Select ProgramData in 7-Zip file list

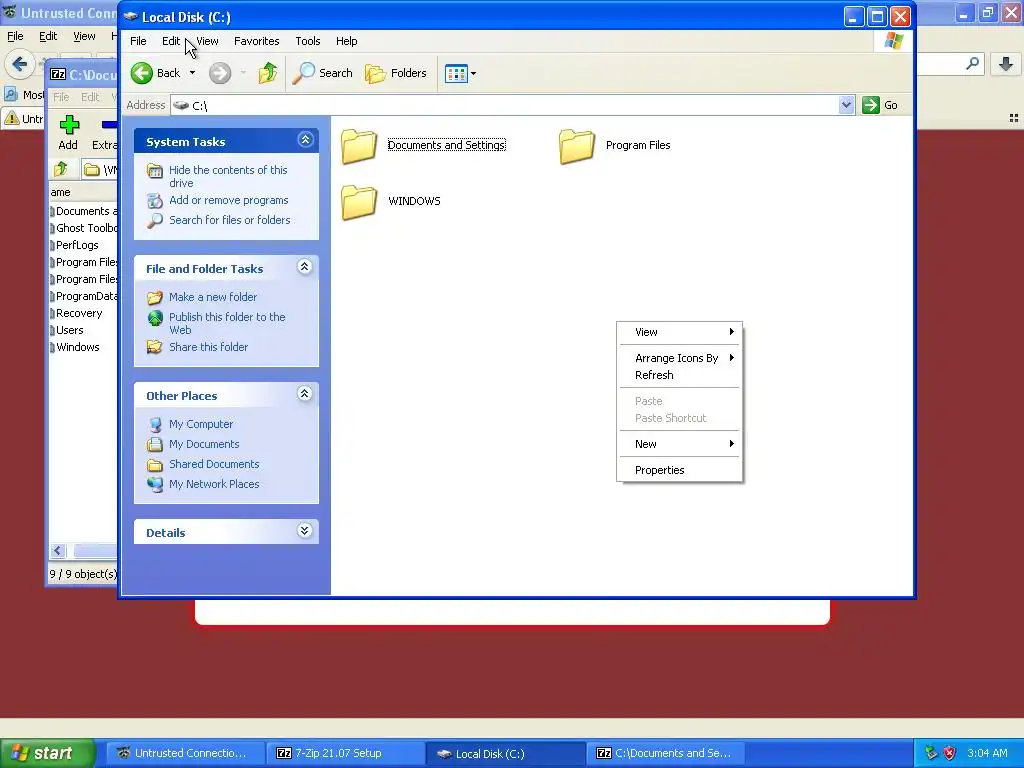coord(84,296)
